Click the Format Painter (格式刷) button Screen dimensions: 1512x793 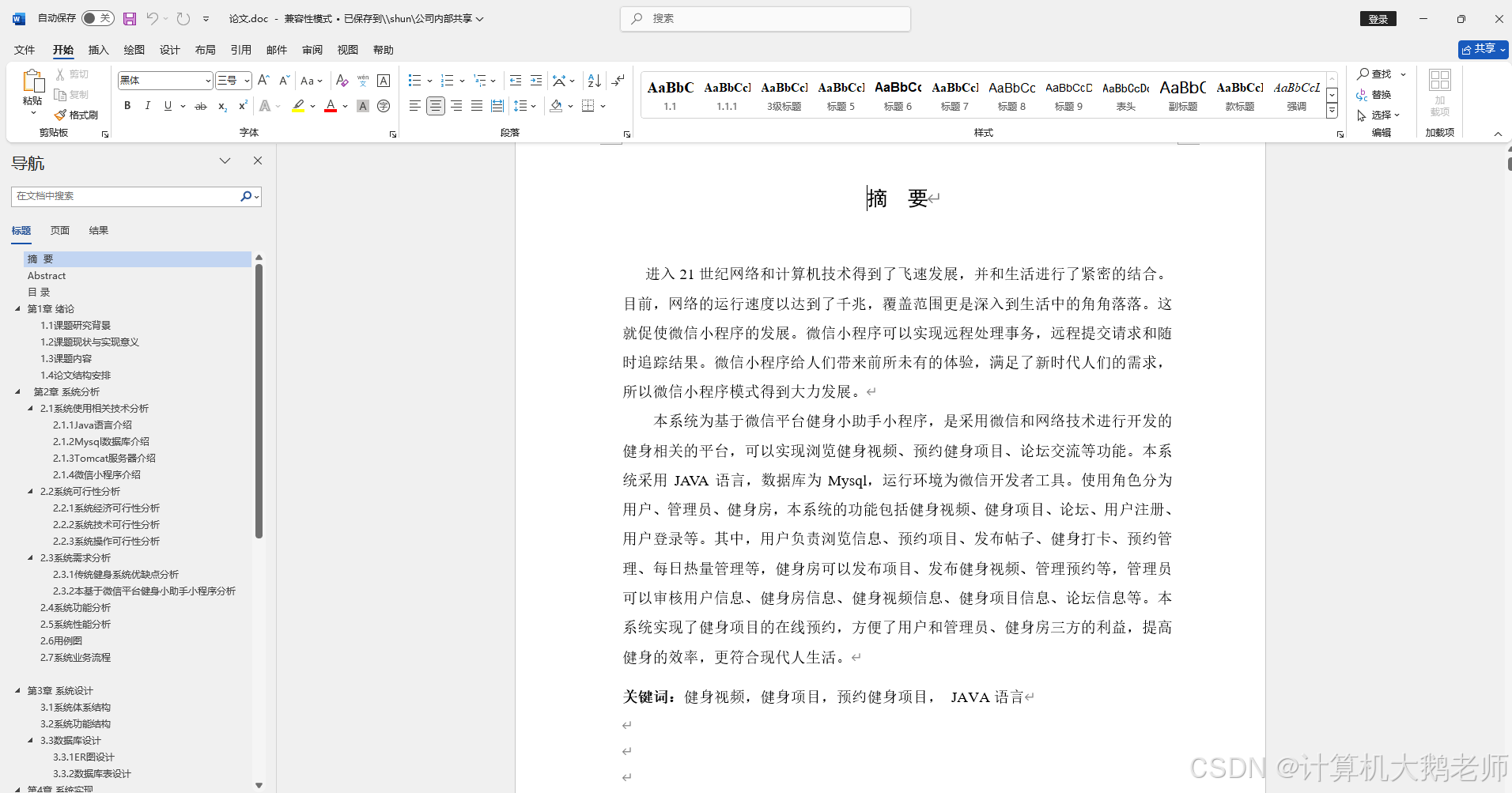[x=76, y=115]
